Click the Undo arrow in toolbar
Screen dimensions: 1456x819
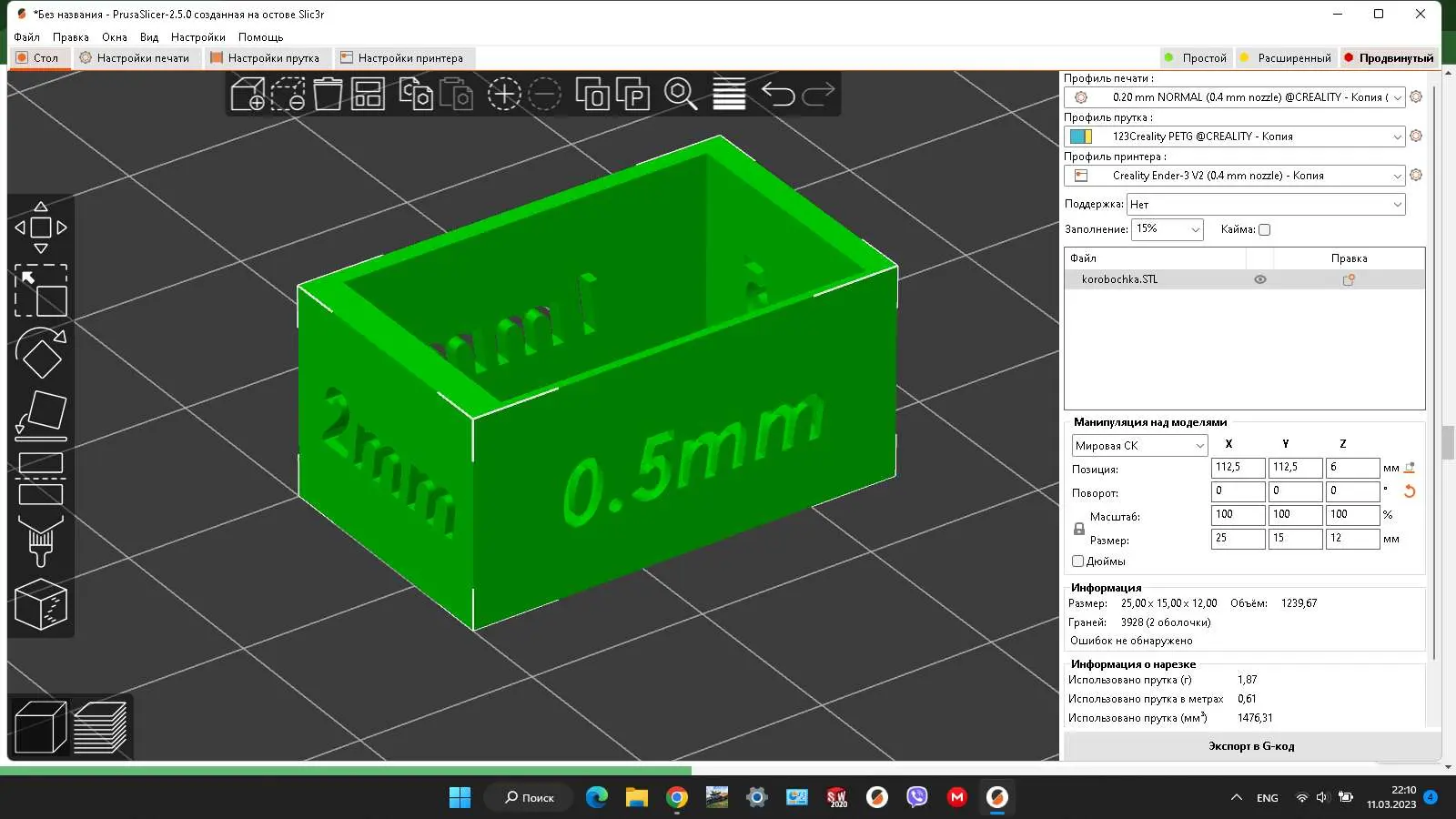[778, 94]
